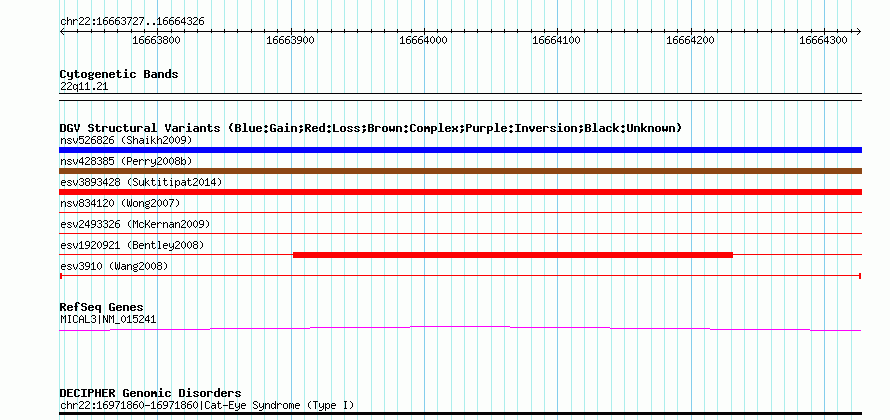
Task: Open variant label esv3910 (Wang2008)
Action: click(114, 266)
